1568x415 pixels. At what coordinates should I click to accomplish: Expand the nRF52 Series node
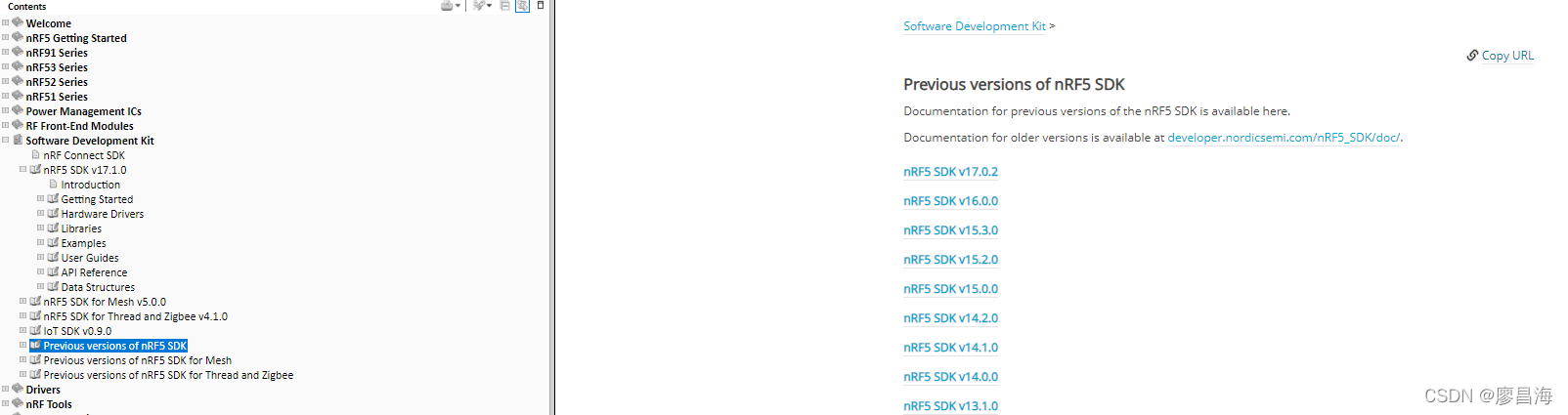coord(5,81)
